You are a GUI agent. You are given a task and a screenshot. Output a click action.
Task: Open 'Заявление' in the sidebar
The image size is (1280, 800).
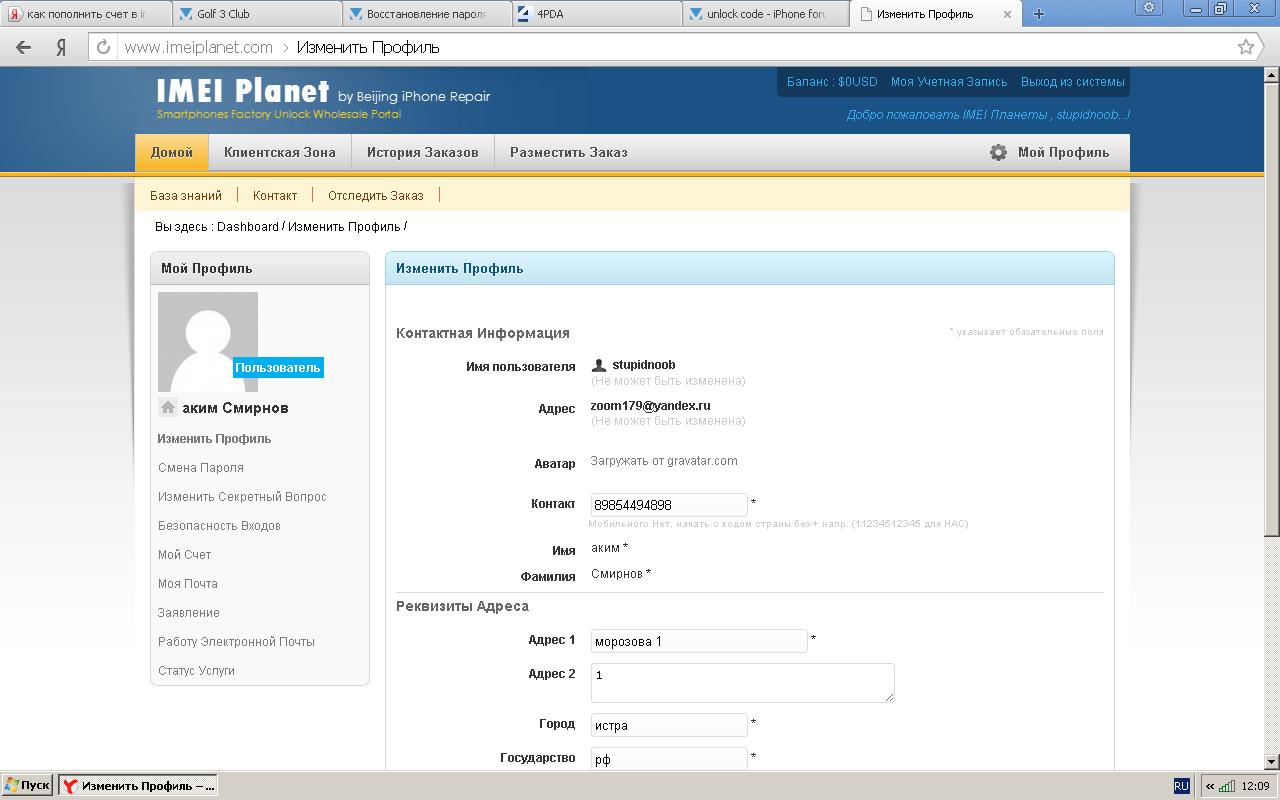click(x=189, y=612)
